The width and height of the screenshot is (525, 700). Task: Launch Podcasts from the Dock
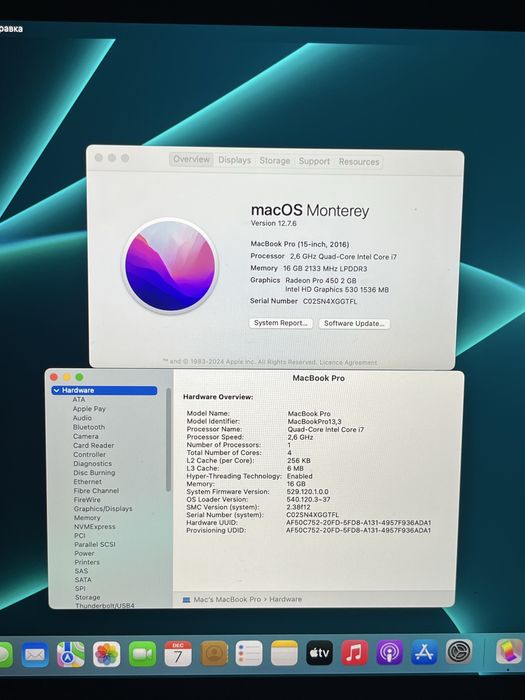[389, 652]
